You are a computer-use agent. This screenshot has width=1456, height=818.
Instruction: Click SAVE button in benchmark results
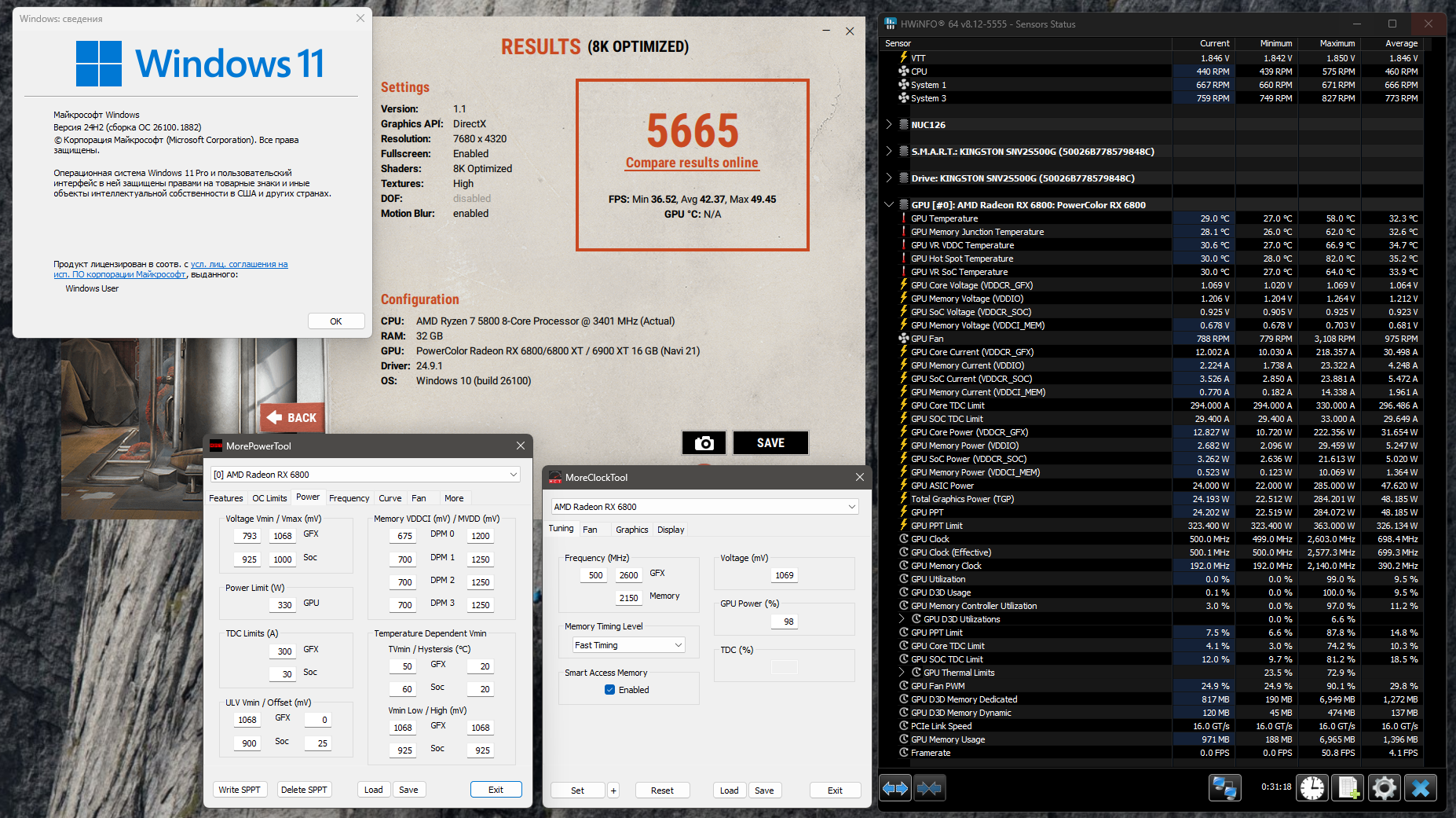770,443
